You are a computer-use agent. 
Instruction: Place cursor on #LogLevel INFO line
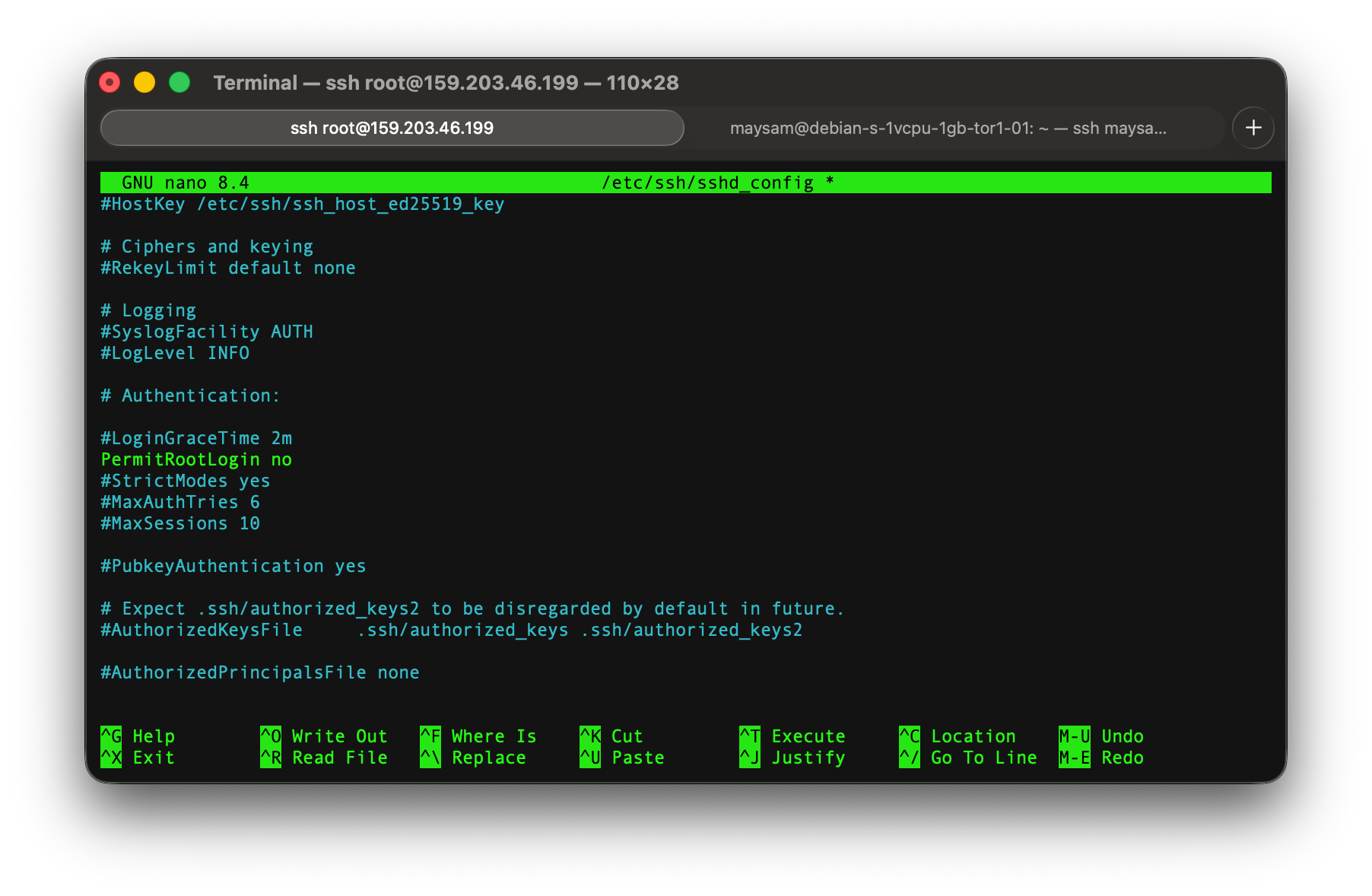click(175, 353)
